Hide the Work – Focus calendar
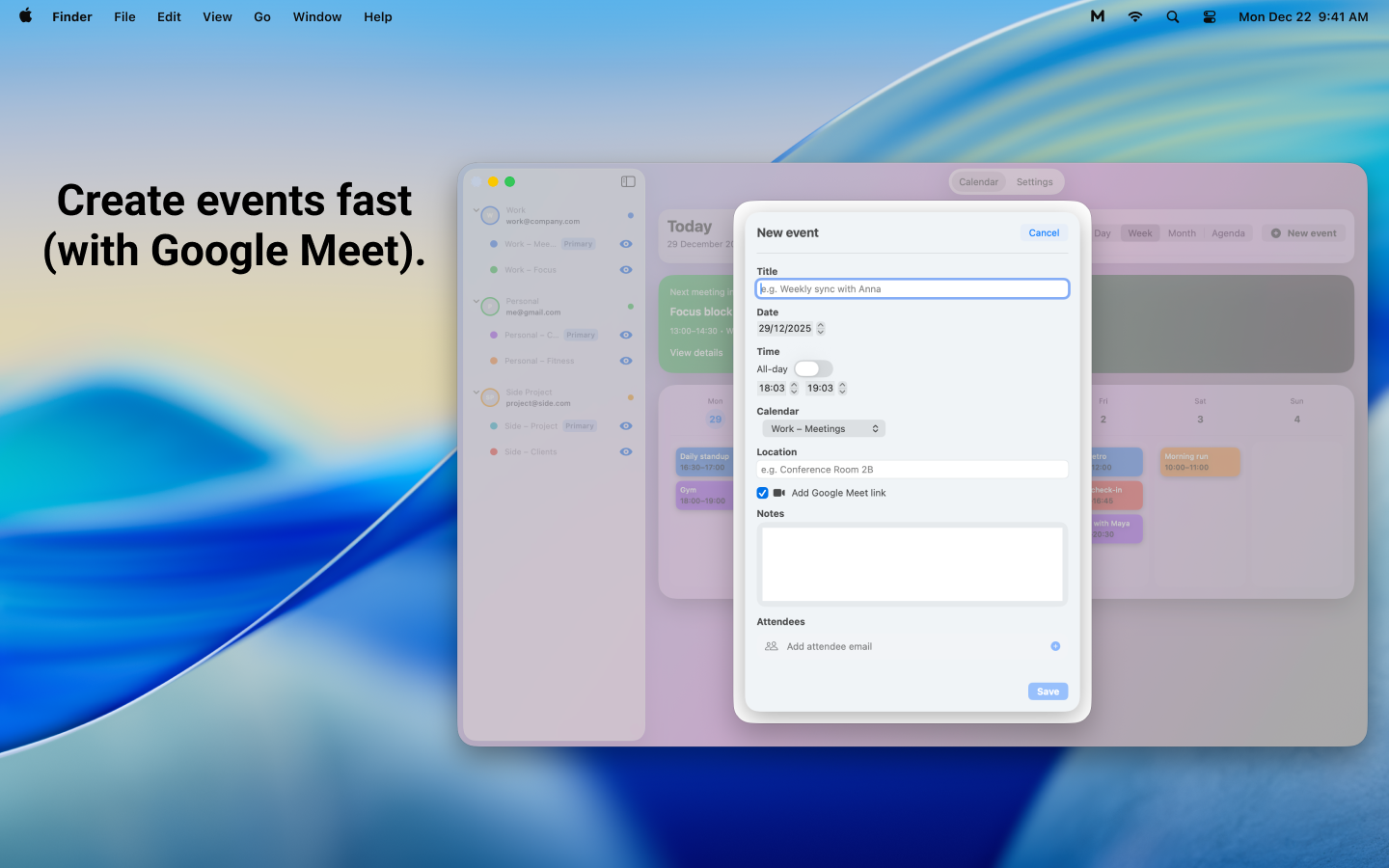This screenshot has height=868, width=1389. tap(626, 269)
